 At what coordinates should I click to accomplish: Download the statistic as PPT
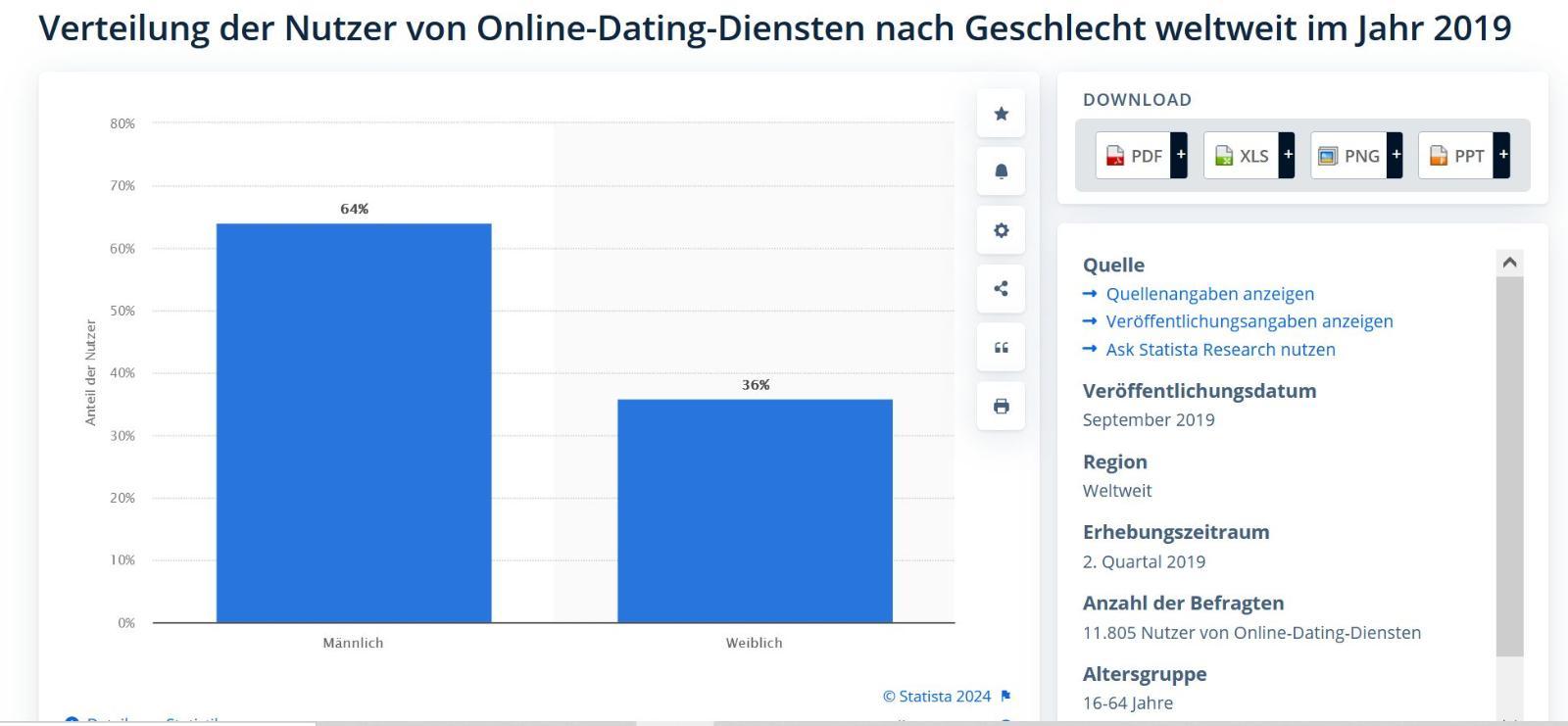pos(1456,156)
